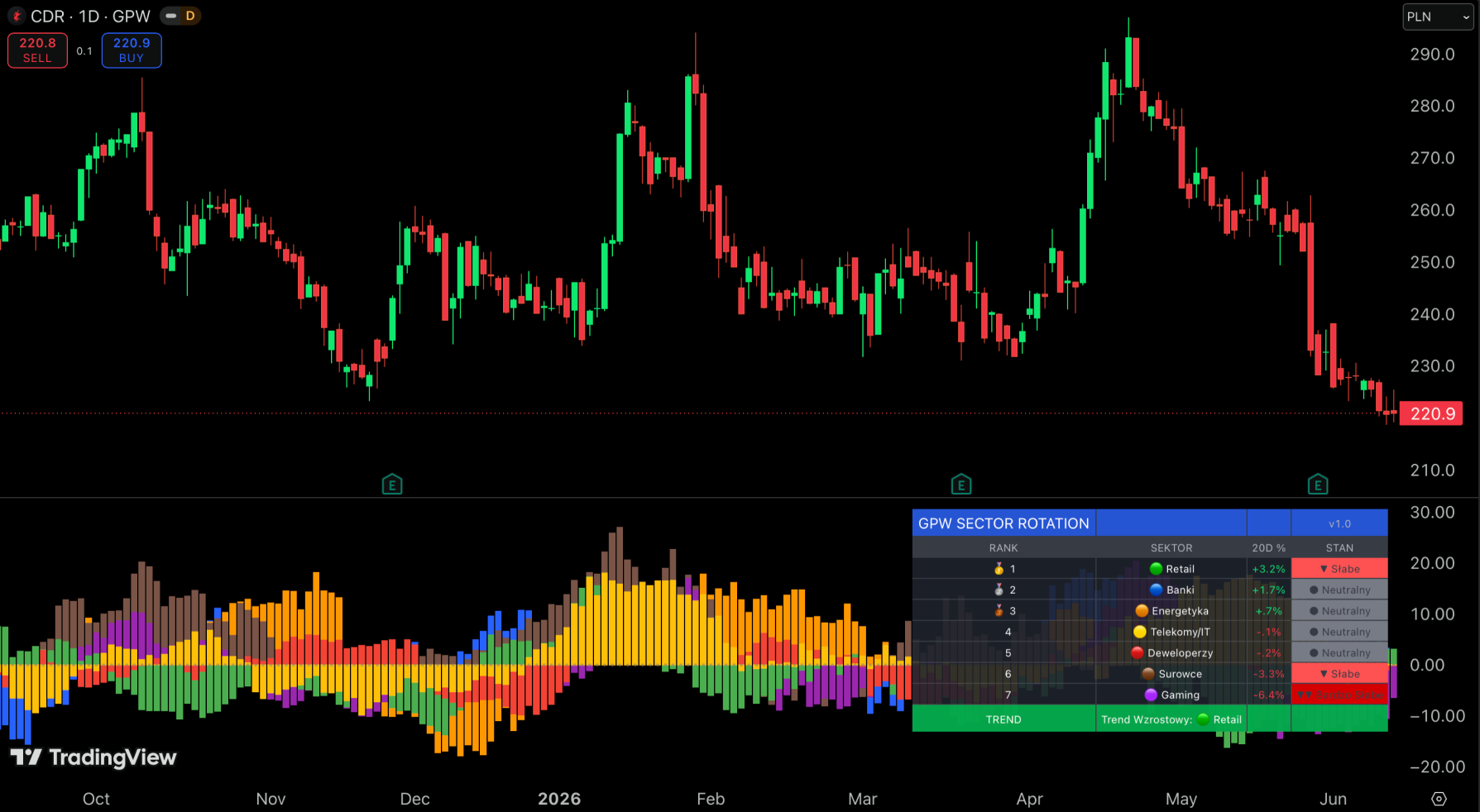Open the earnings marker between March and April
Screen dimensions: 1480x812
960,485
